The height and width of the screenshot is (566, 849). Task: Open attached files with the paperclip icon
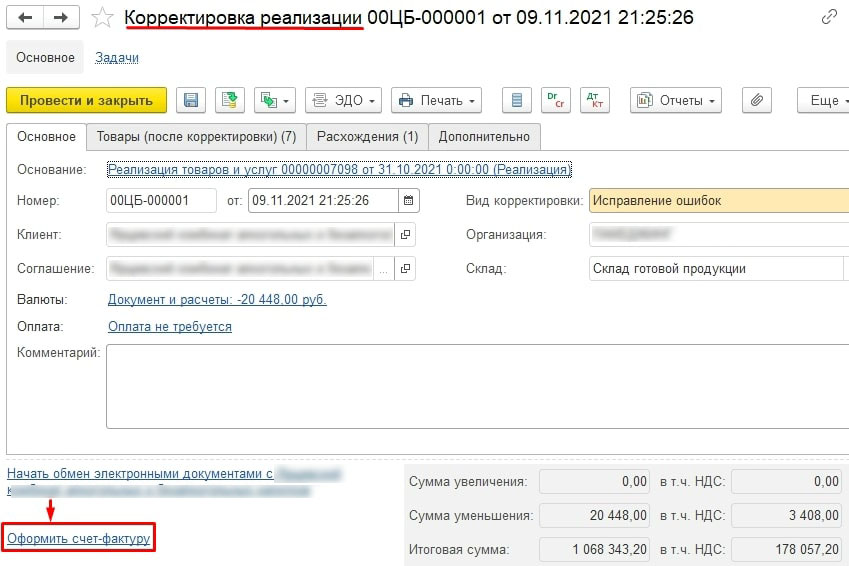click(756, 100)
